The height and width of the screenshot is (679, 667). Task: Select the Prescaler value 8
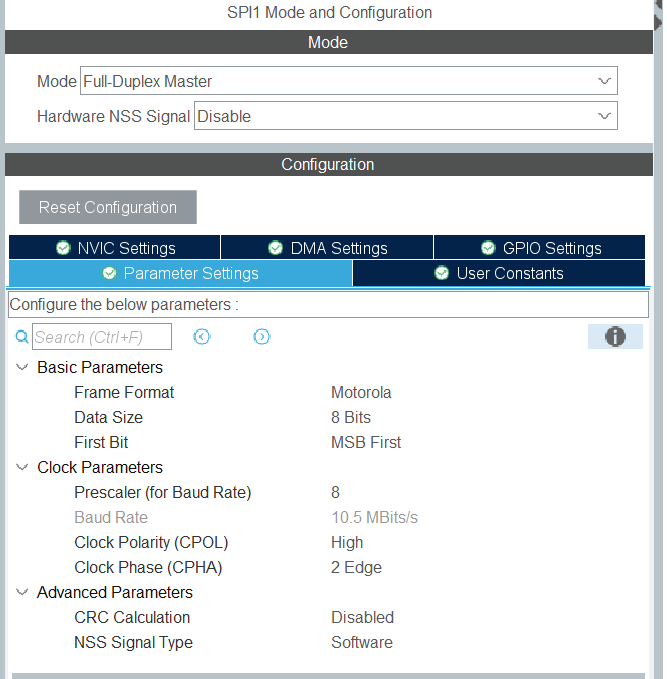pos(336,492)
